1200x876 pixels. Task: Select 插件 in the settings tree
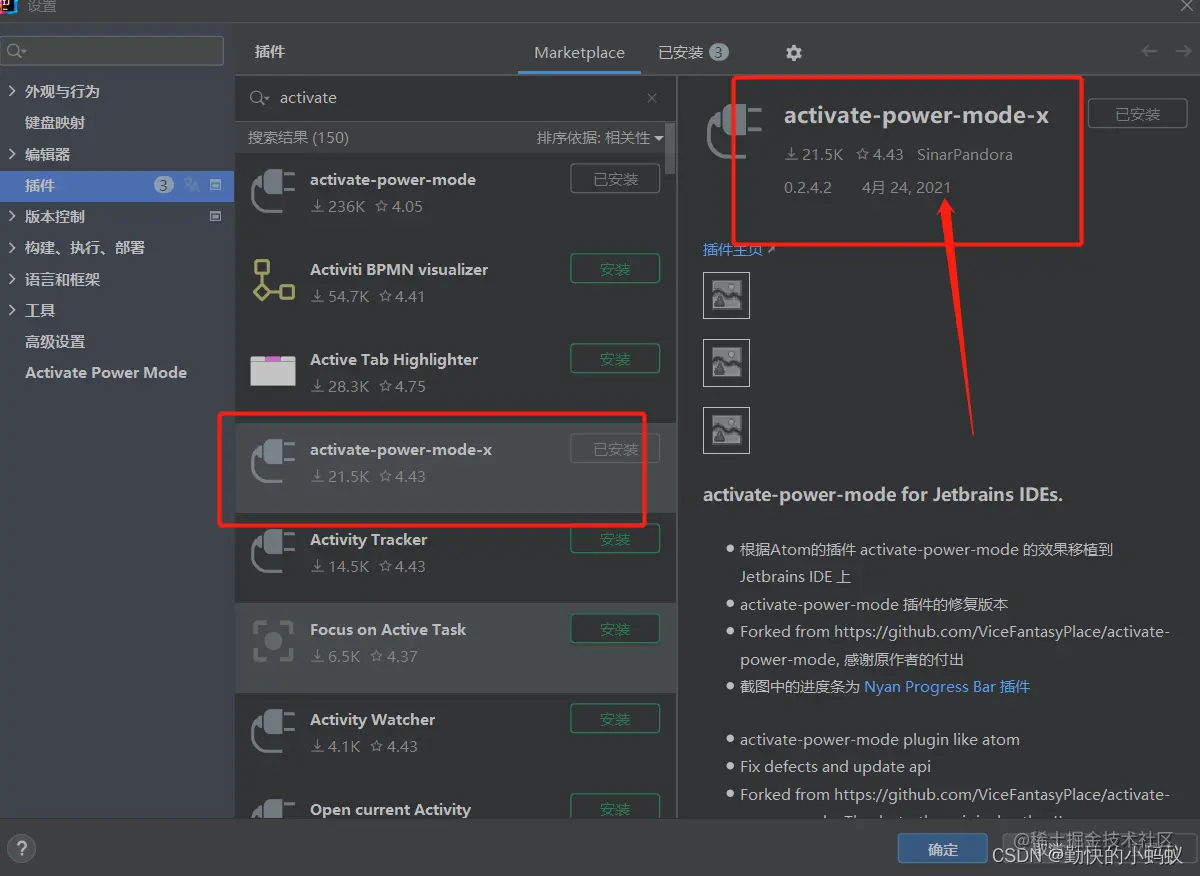click(117, 185)
